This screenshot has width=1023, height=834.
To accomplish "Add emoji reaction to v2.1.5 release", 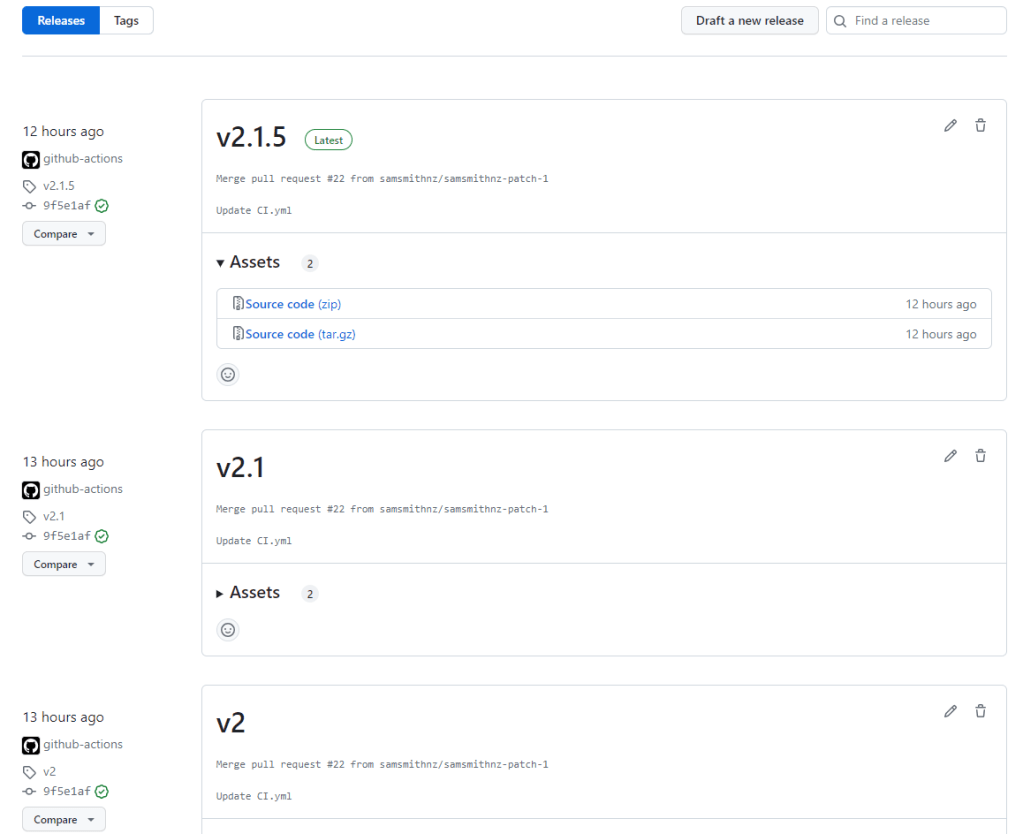I will tap(228, 375).
